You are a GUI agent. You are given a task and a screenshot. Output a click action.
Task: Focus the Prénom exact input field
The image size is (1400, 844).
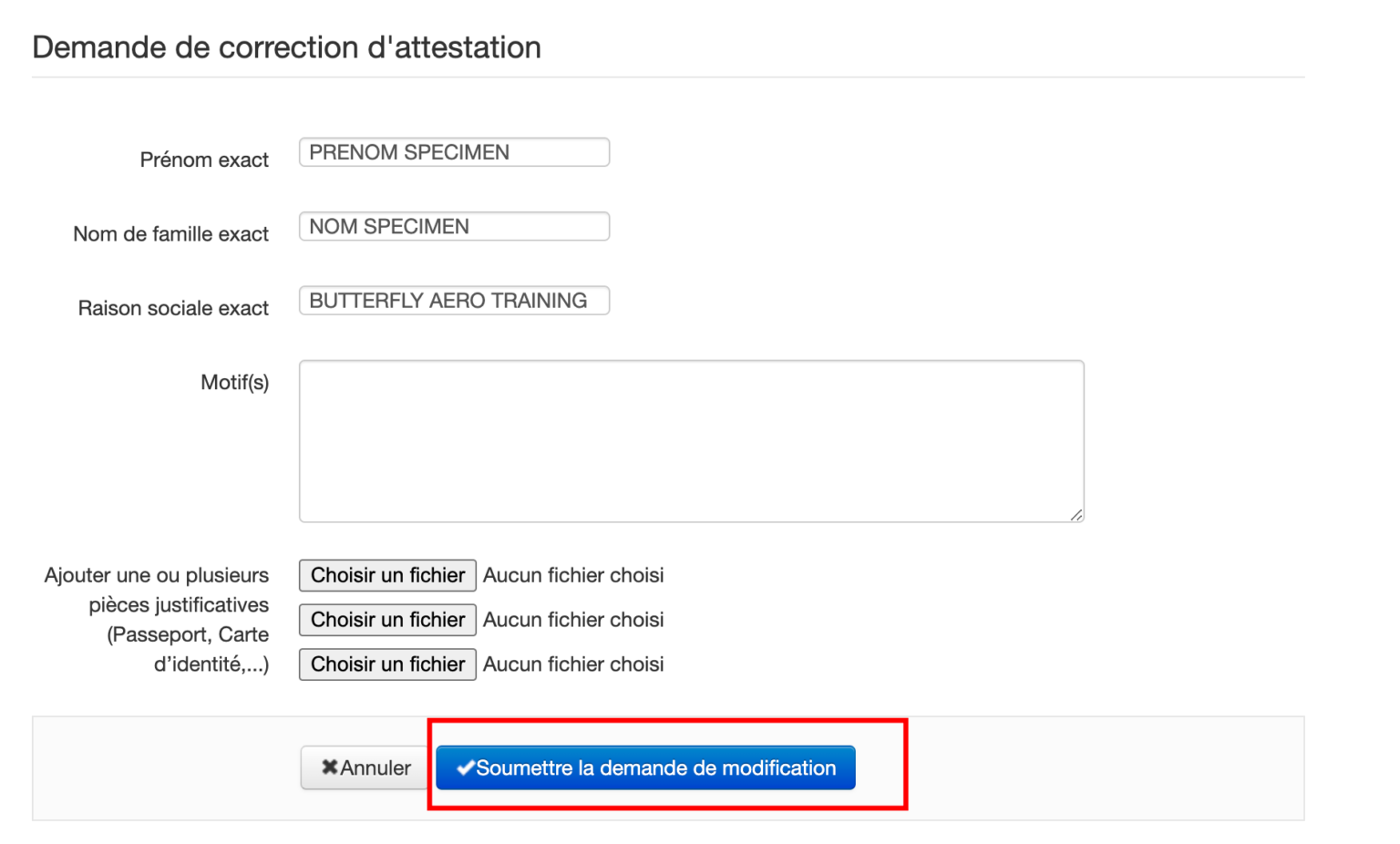coord(454,152)
